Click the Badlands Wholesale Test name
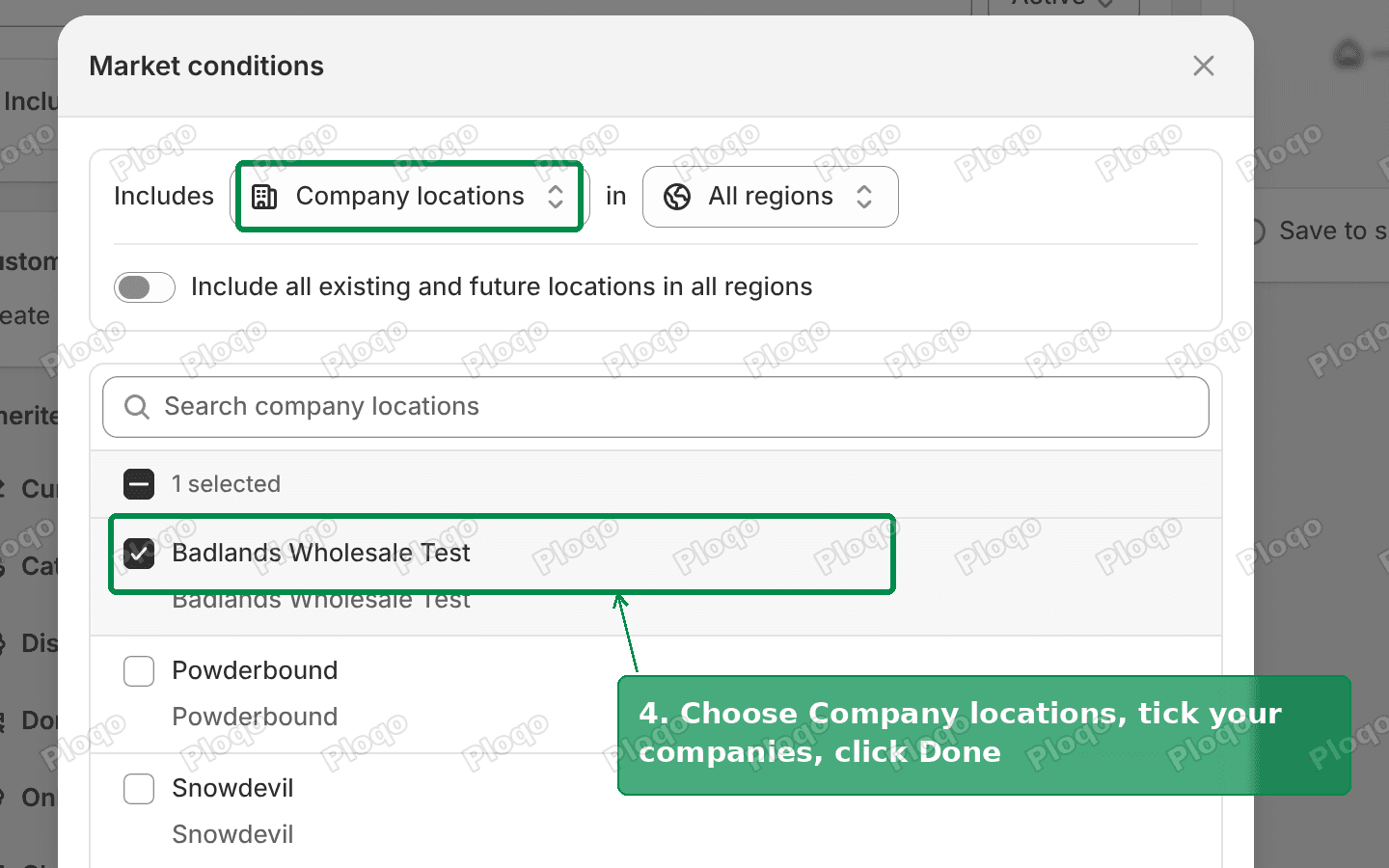The image size is (1389, 868). [320, 553]
